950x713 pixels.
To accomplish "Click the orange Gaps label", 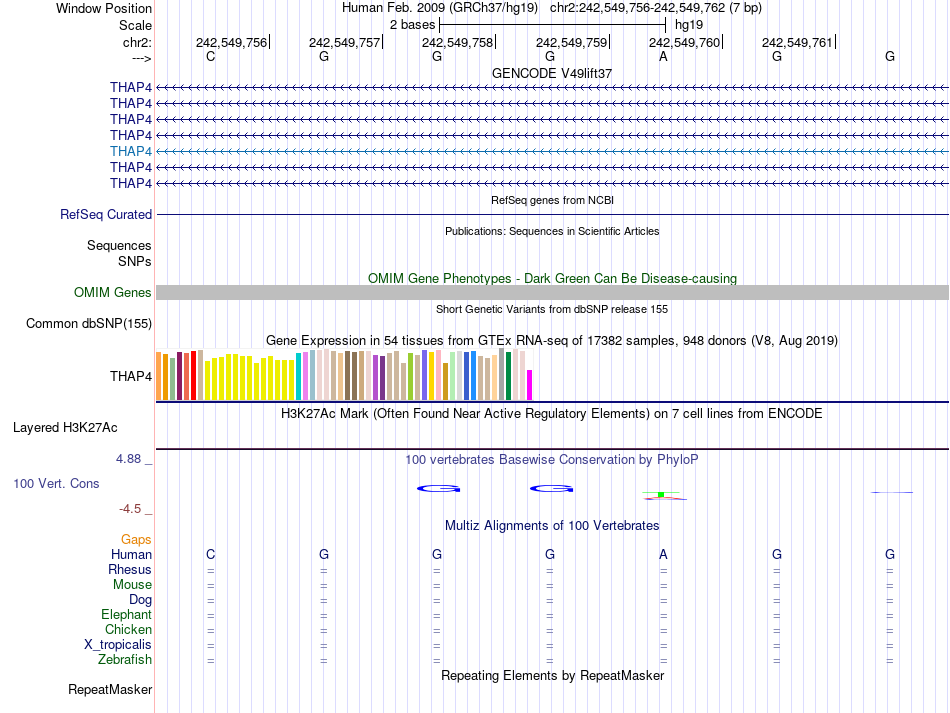I will (136, 539).
